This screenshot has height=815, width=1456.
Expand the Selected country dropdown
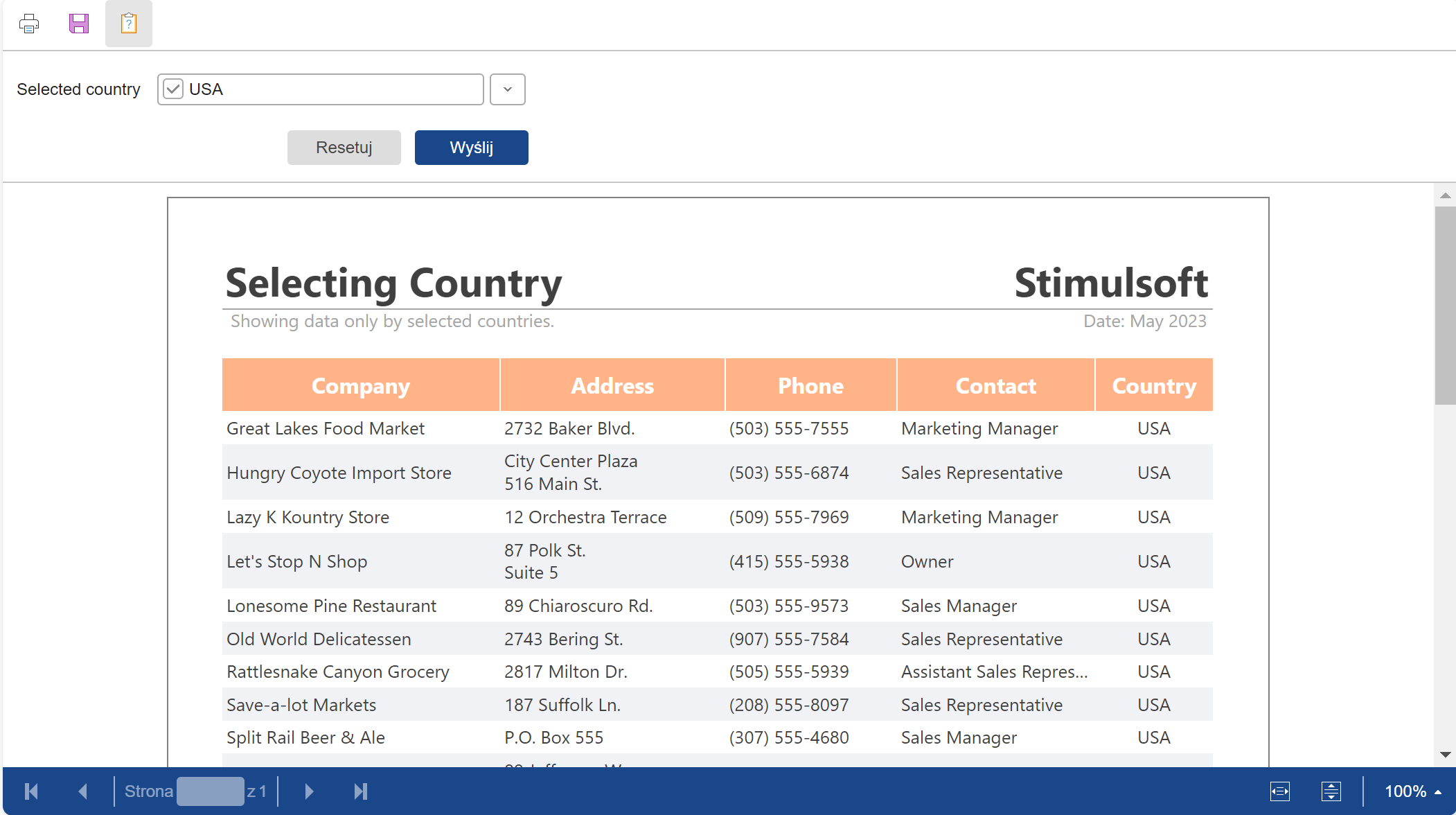click(507, 89)
